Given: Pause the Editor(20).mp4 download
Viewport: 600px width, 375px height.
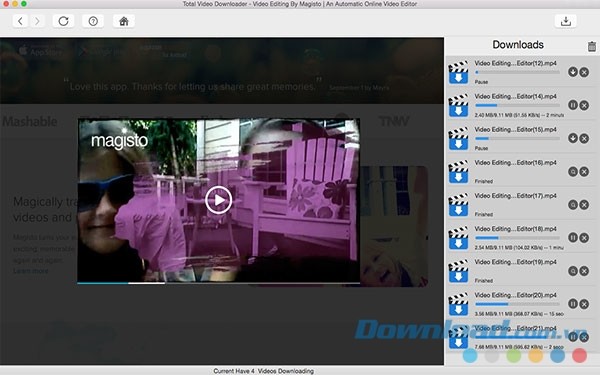Looking at the screenshot, I should [x=573, y=304].
